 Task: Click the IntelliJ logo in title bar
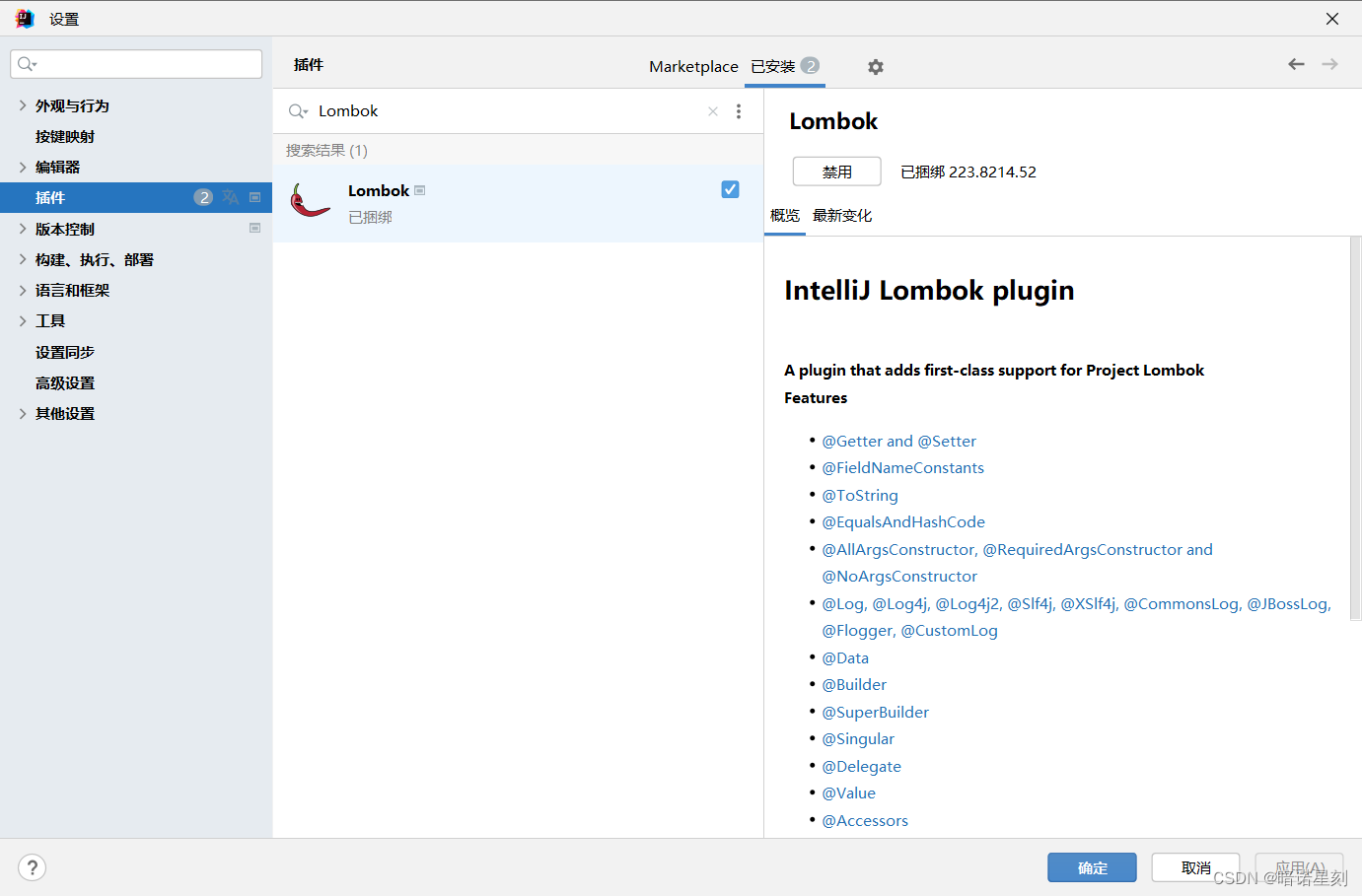25,19
